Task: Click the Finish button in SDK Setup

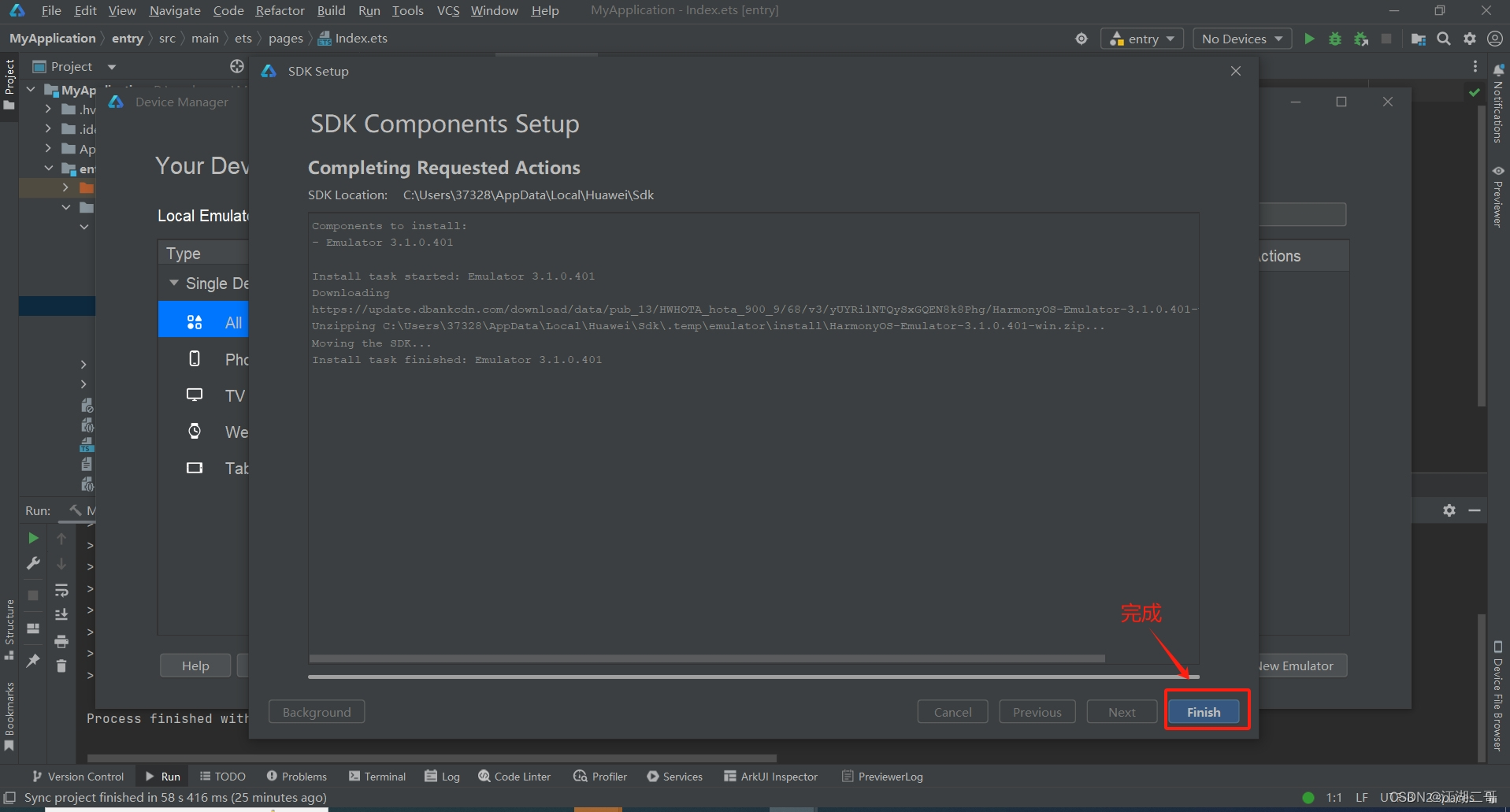Action: 1204,712
